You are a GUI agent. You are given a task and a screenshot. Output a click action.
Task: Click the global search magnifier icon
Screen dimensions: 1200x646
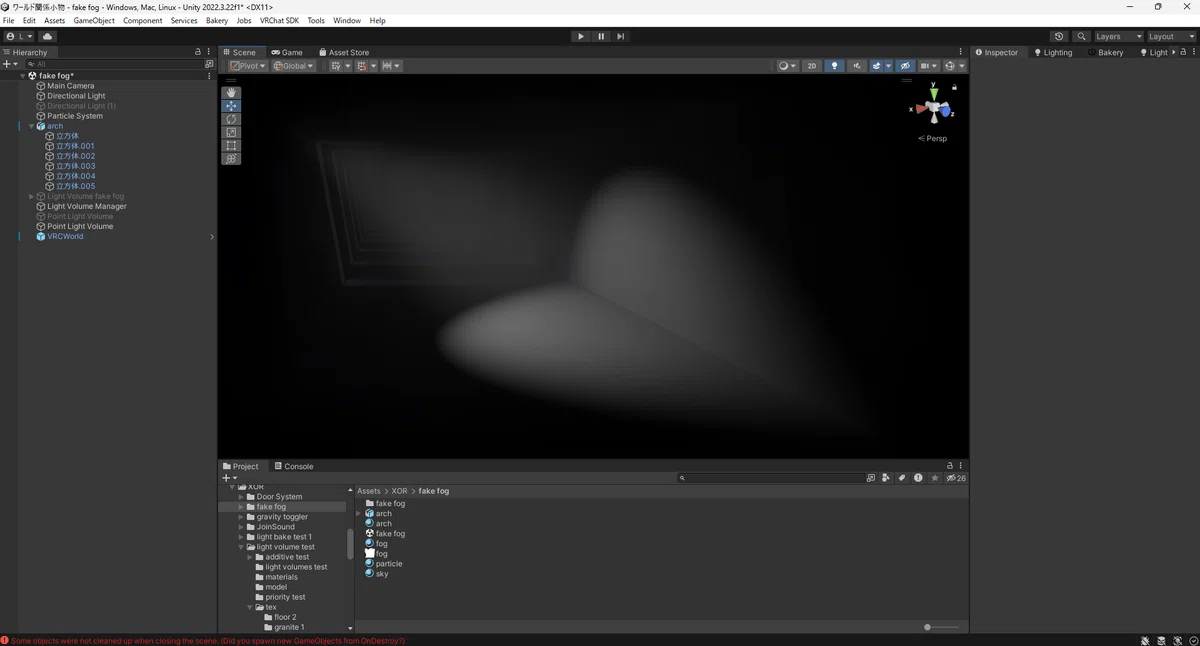(1081, 36)
